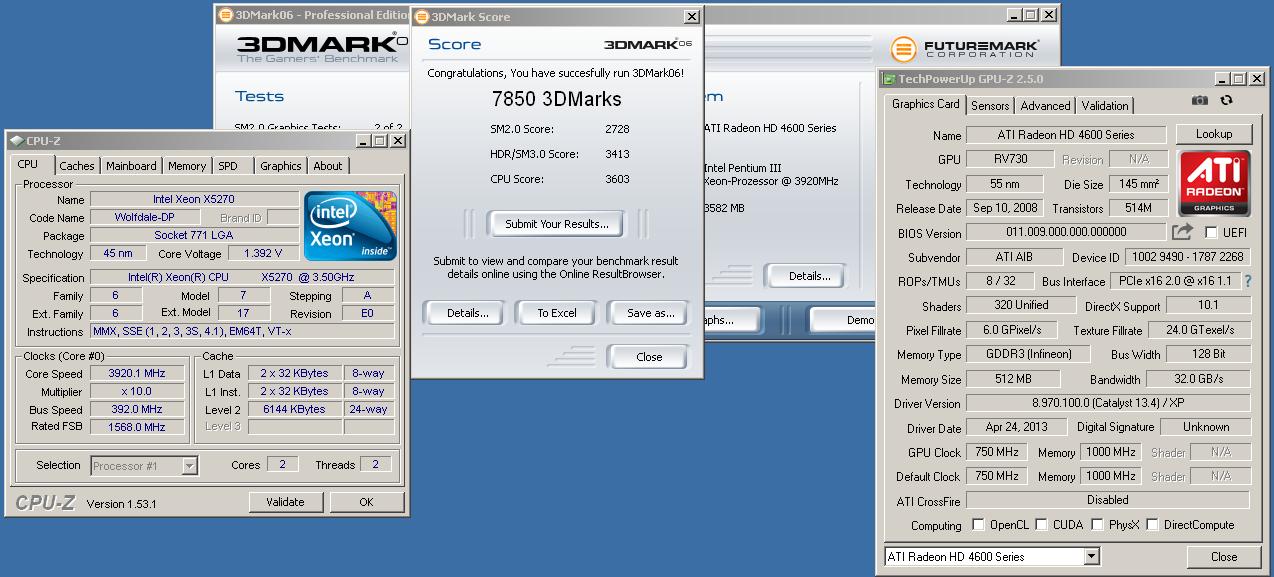1274x577 pixels.
Task: Click the Futuremark Corporation logo
Action: pos(964,47)
